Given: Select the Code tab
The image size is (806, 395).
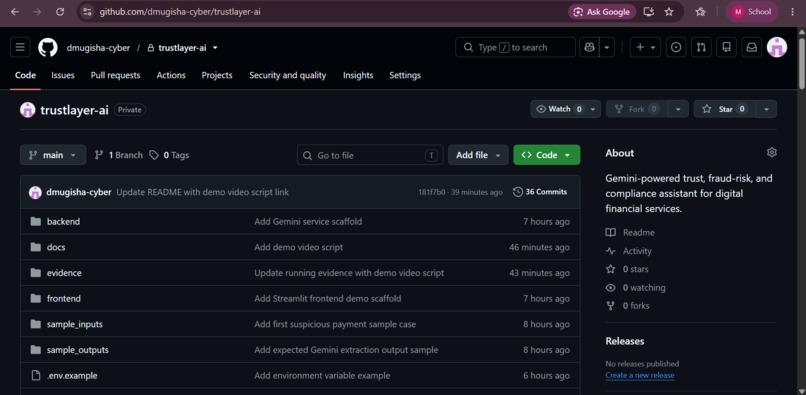Looking at the screenshot, I should pos(25,75).
